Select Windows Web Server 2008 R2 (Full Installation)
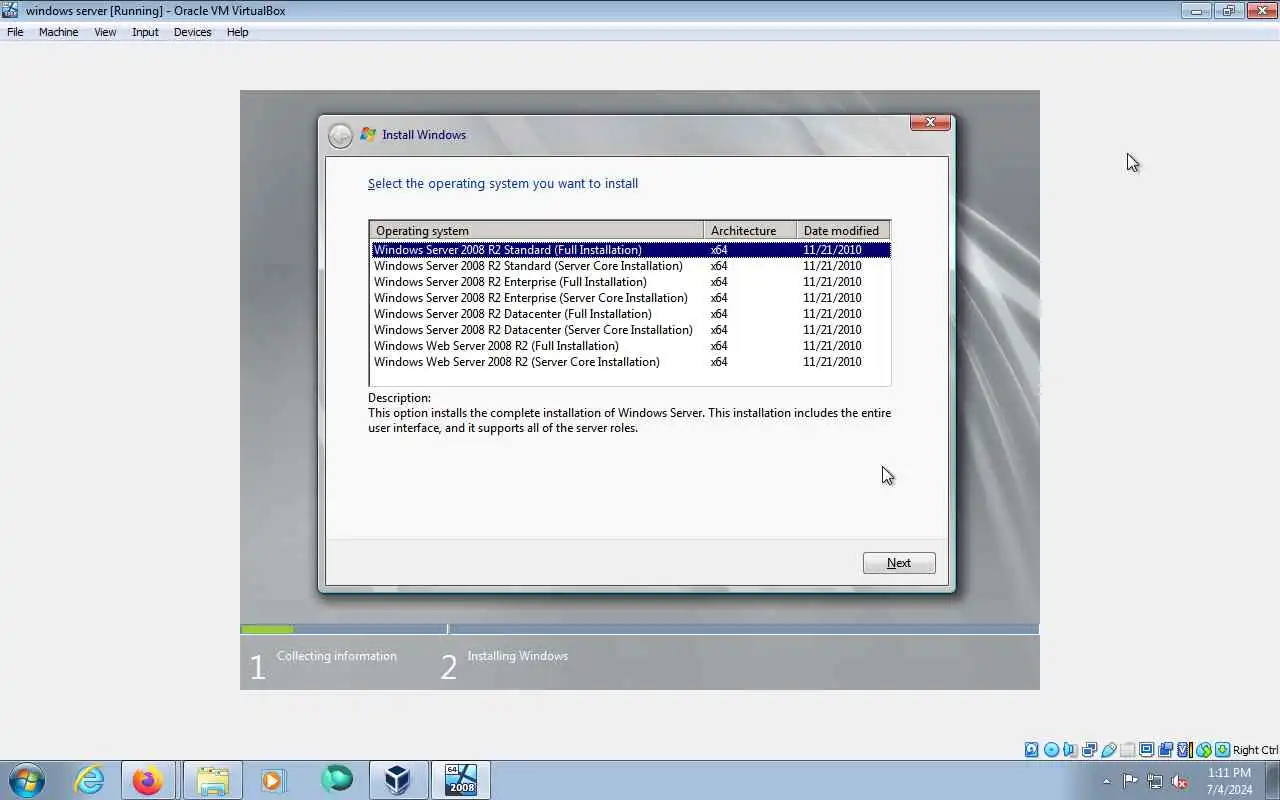1280x800 pixels. point(631,346)
